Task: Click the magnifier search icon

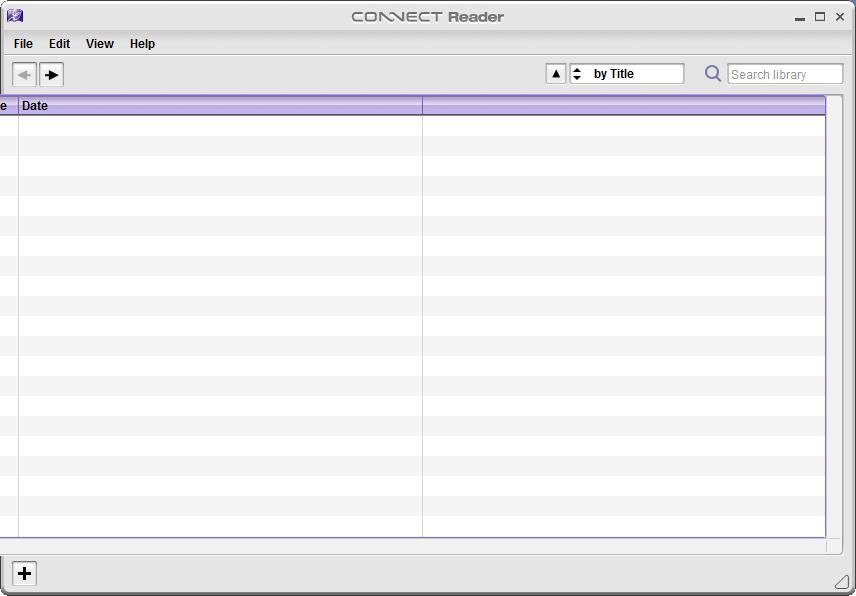Action: coord(712,73)
